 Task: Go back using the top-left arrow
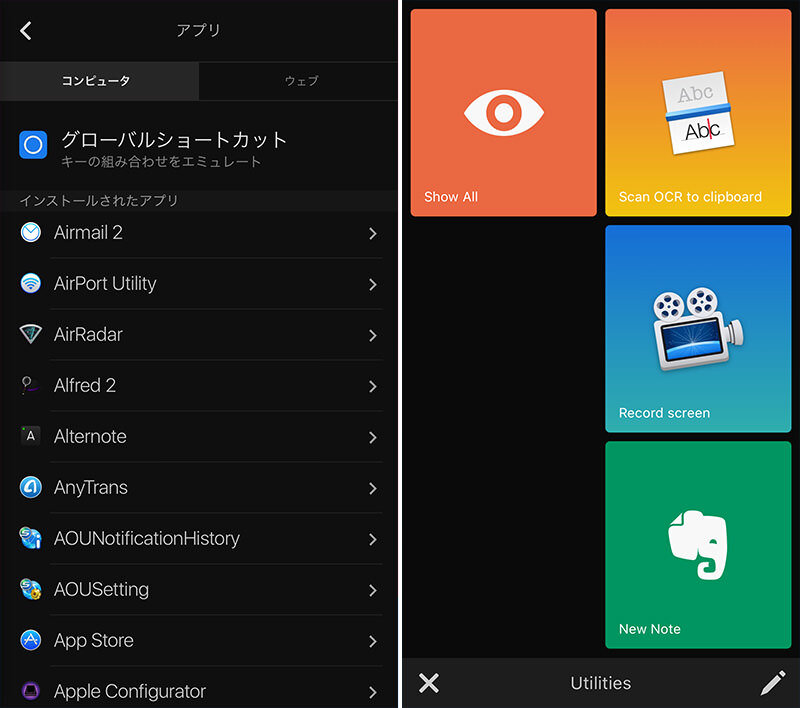tap(26, 31)
